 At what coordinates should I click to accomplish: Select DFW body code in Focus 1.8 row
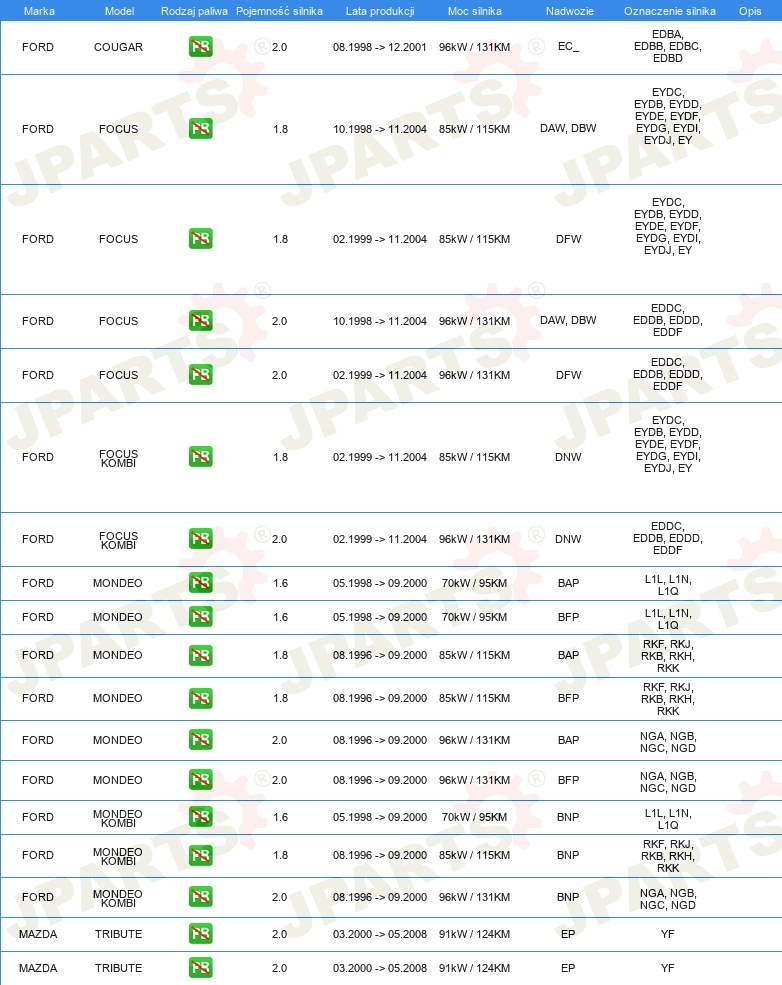(x=568, y=239)
